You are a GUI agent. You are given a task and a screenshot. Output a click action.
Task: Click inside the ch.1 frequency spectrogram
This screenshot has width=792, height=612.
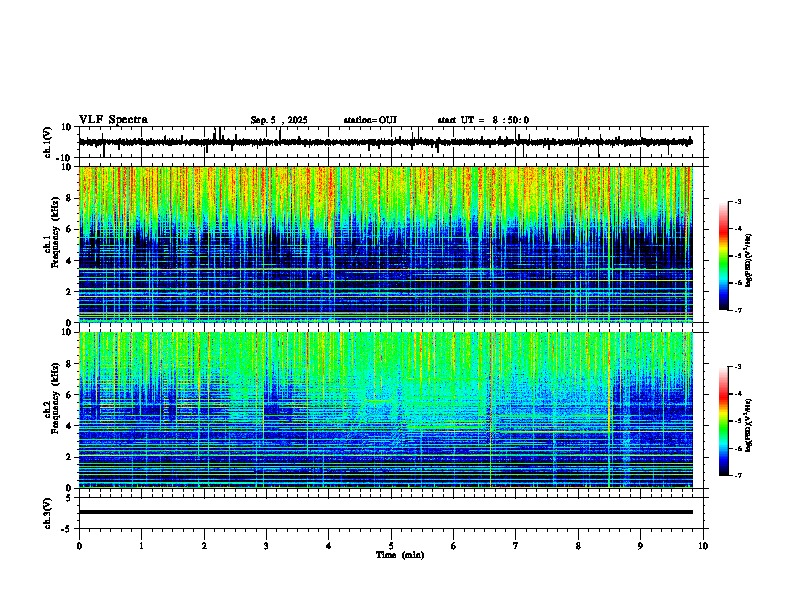385,244
